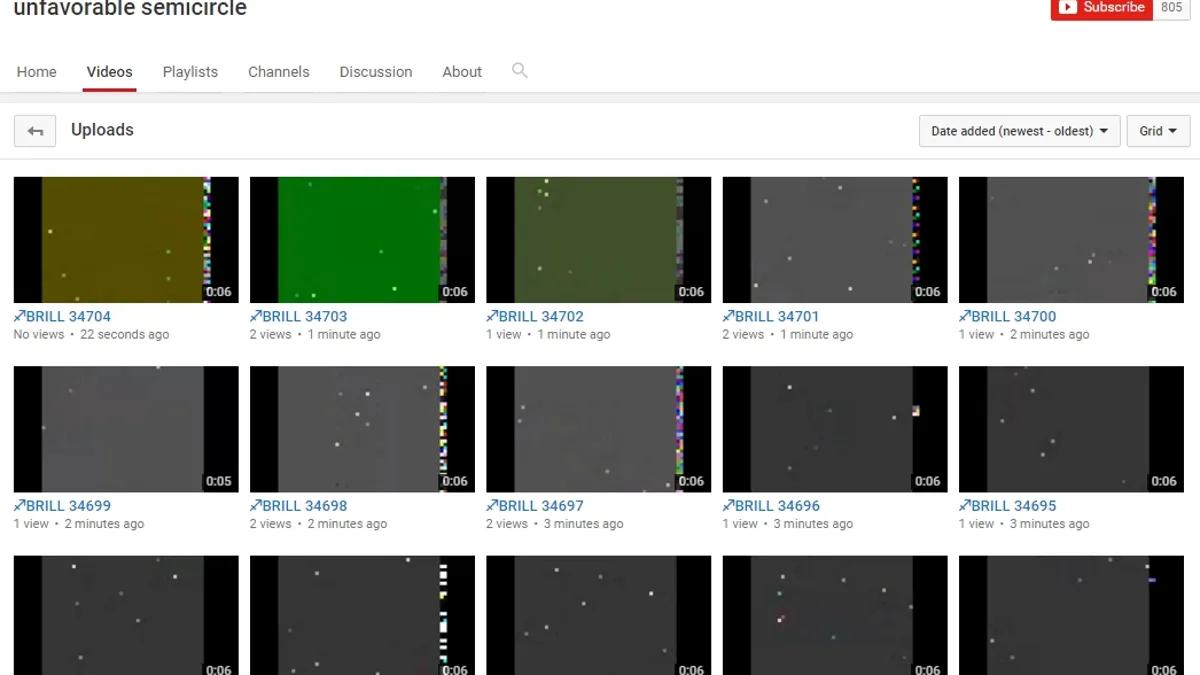Screen dimensions: 1200x675
Task: Open the yellow-brown BRILL 34704 thumbnail
Action: [126, 240]
